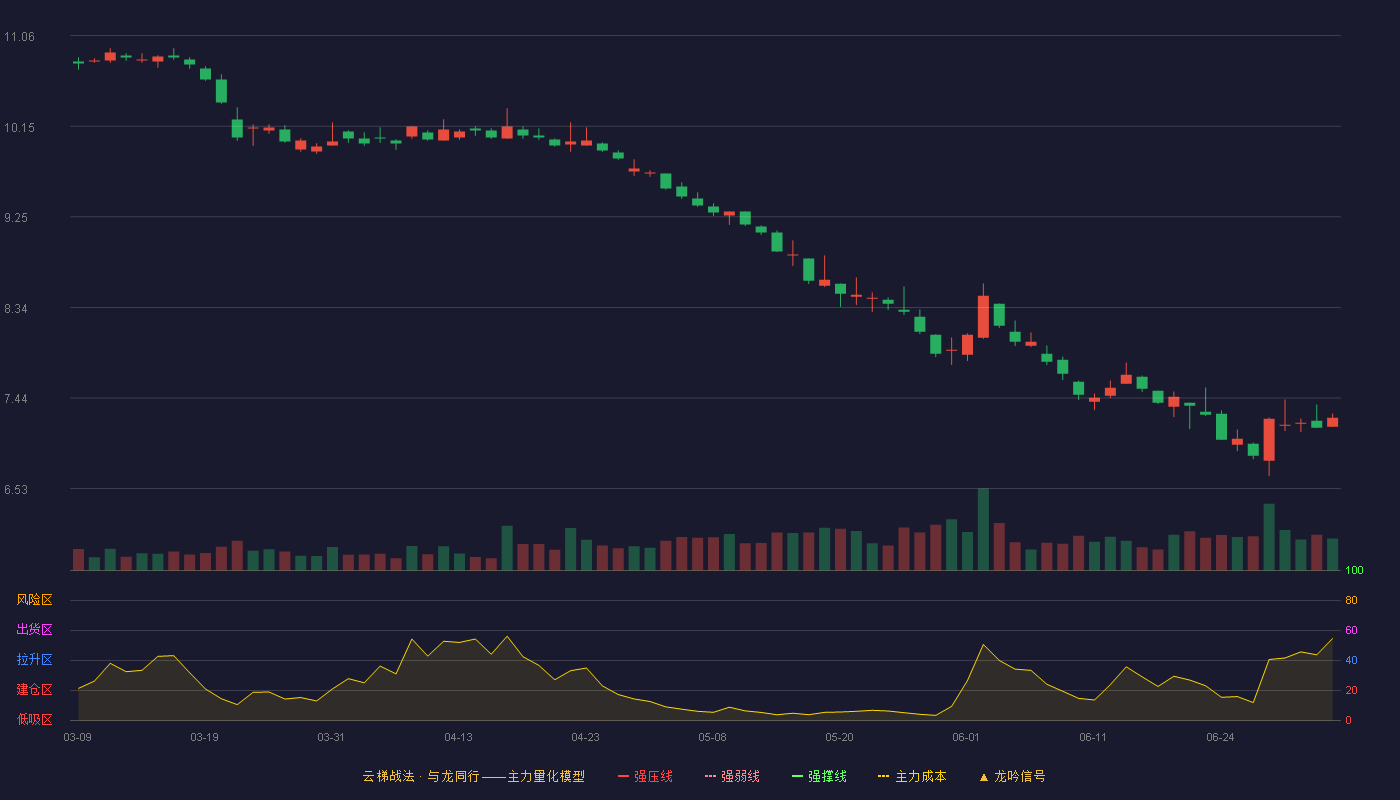
Task: Click the 06-01 date axis label
Action: pyautogui.click(x=966, y=737)
